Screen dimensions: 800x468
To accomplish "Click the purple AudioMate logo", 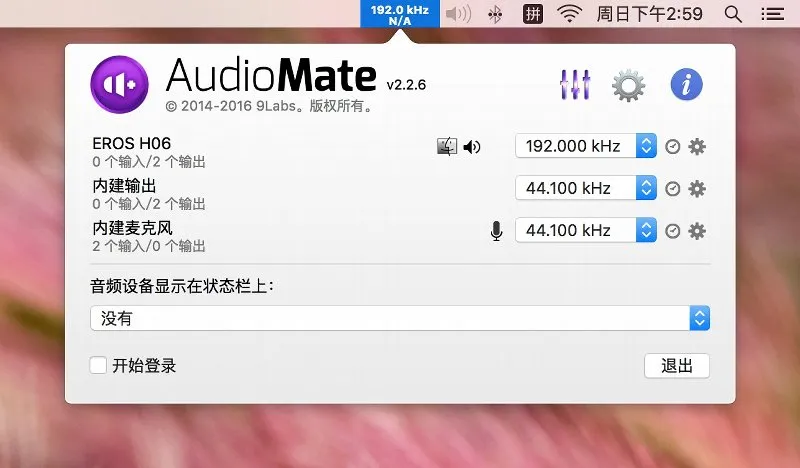I will (119, 84).
